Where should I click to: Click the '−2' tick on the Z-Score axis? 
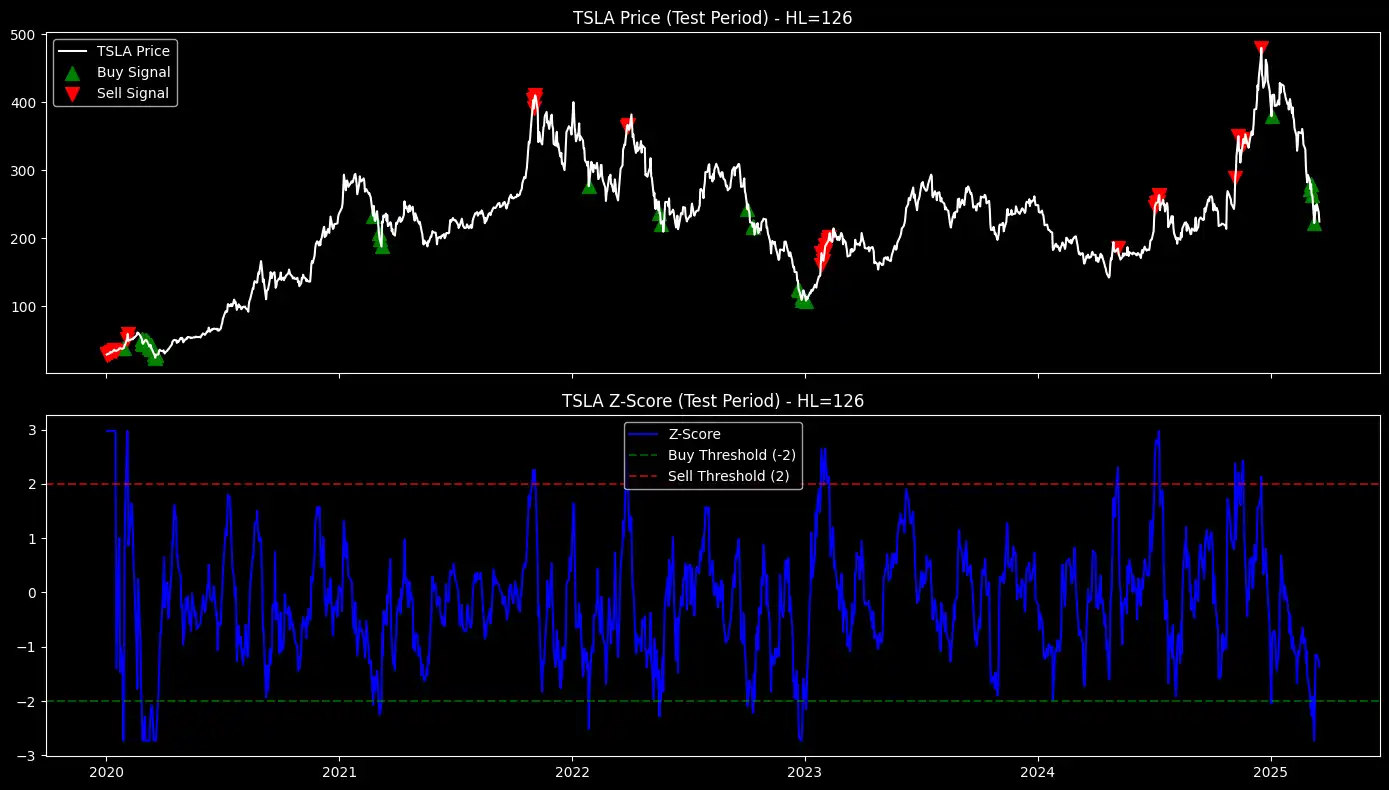(25, 702)
